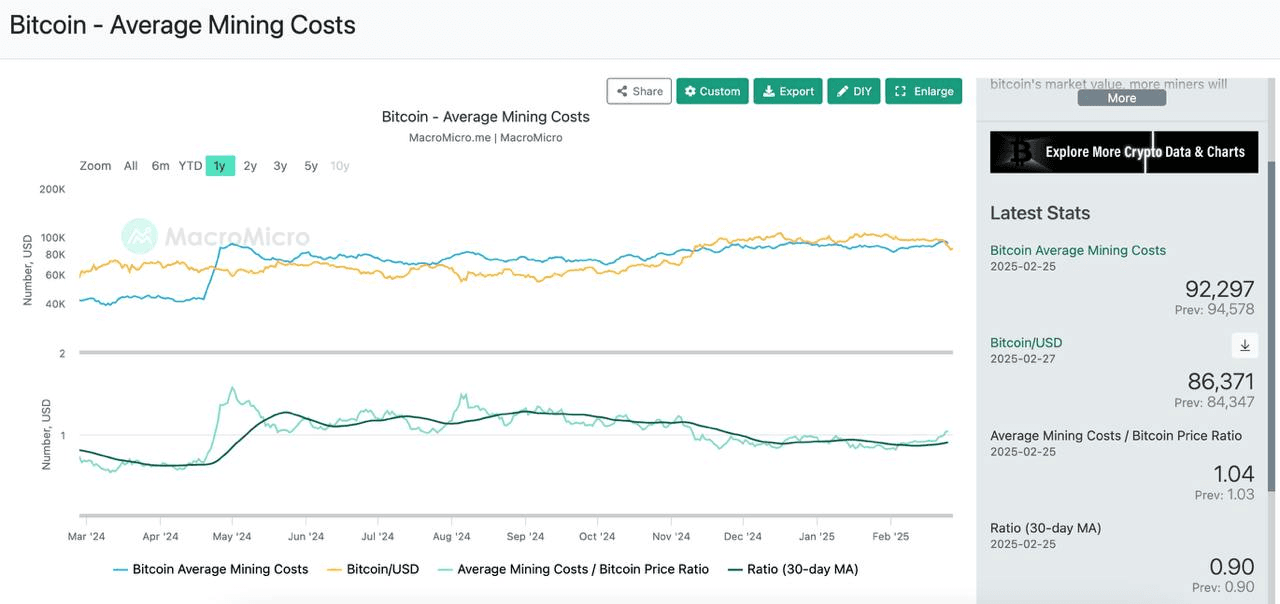Click the chart title Bitcoin - Average Mining Costs

pos(486,117)
